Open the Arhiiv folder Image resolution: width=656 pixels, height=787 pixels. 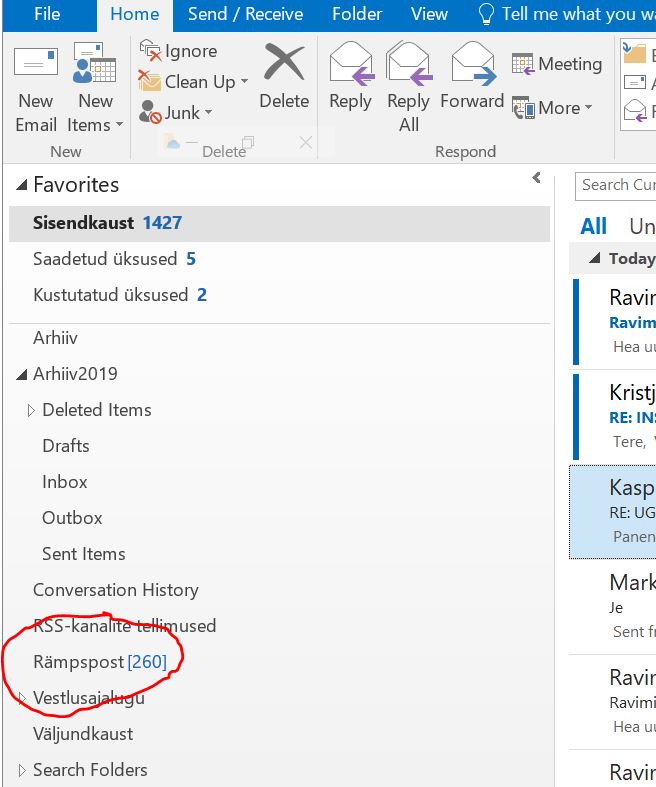tap(55, 338)
